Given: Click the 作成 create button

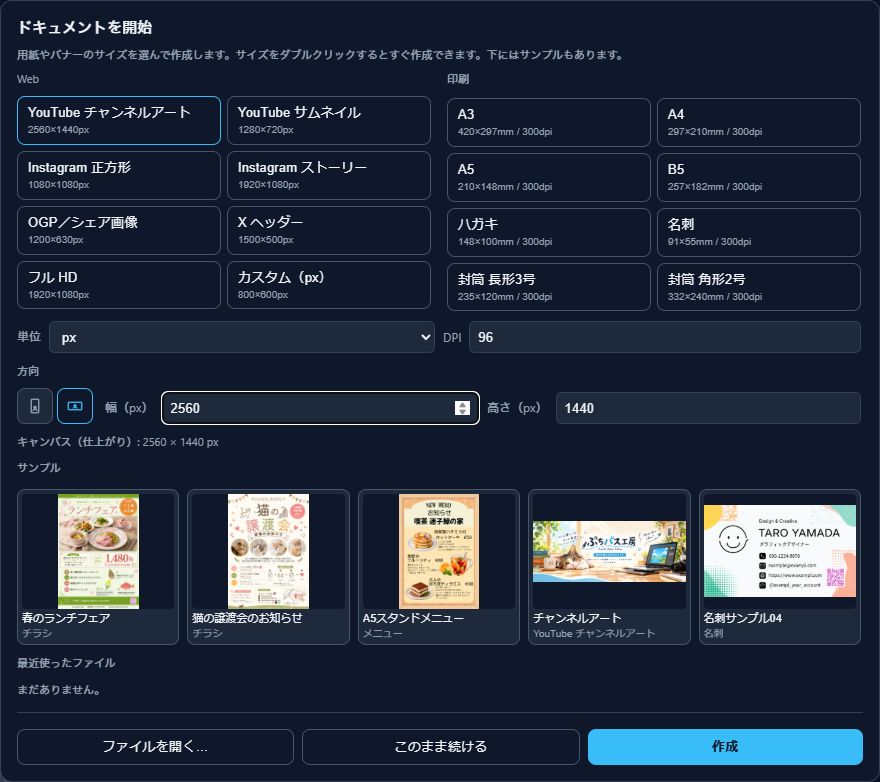Looking at the screenshot, I should tap(725, 747).
